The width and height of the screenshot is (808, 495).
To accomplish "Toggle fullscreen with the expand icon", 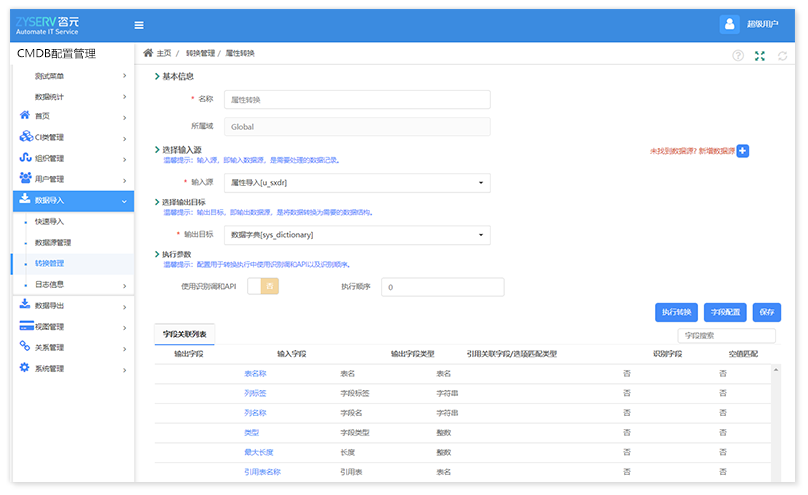I will (760, 56).
